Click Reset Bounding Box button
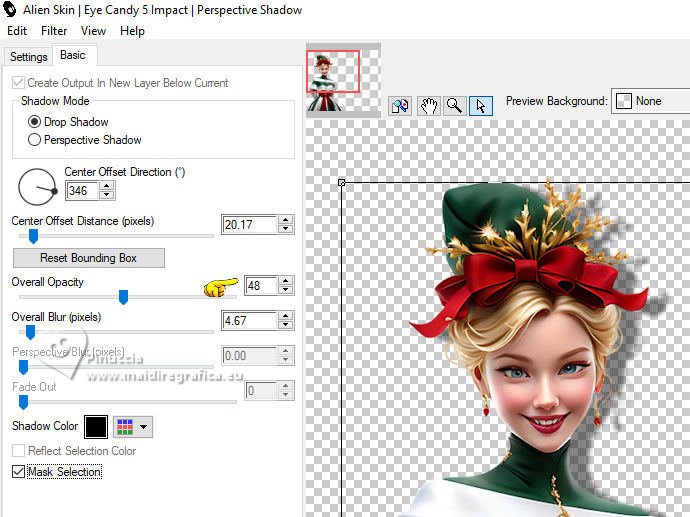This screenshot has height=517, width=690. coord(89,258)
